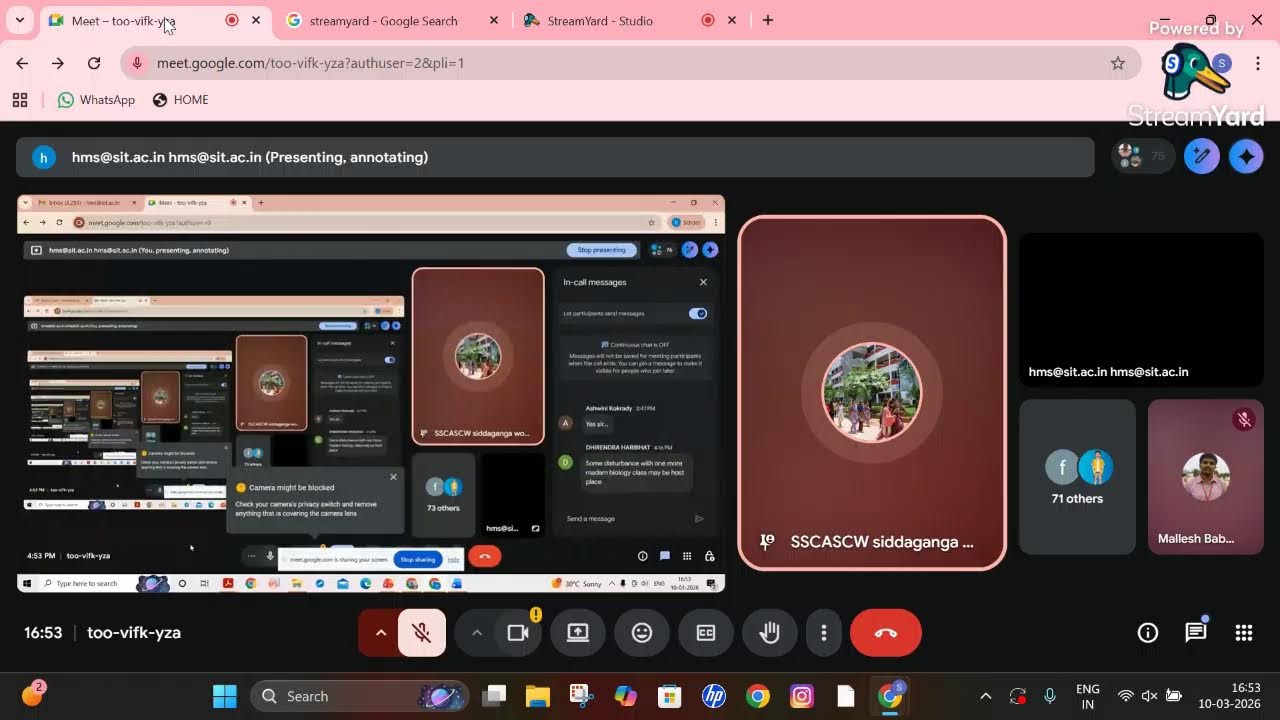Open the chat panel with everyone
Viewport: 1280px width, 720px height.
tap(1196, 633)
